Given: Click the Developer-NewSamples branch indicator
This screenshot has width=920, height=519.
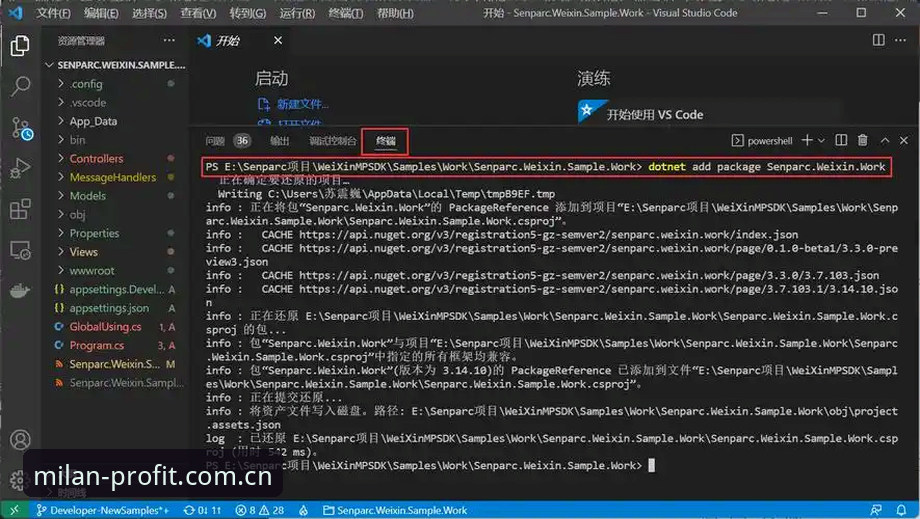Looking at the screenshot, I should [x=103, y=510].
